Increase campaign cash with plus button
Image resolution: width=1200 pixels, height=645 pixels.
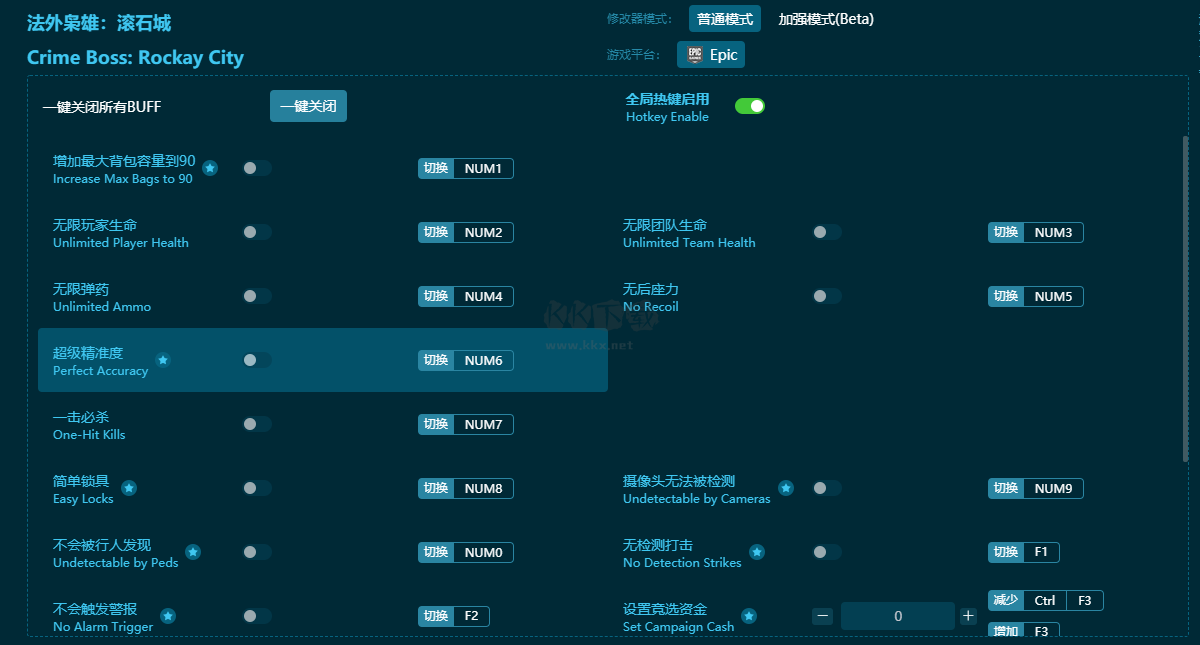click(968, 616)
